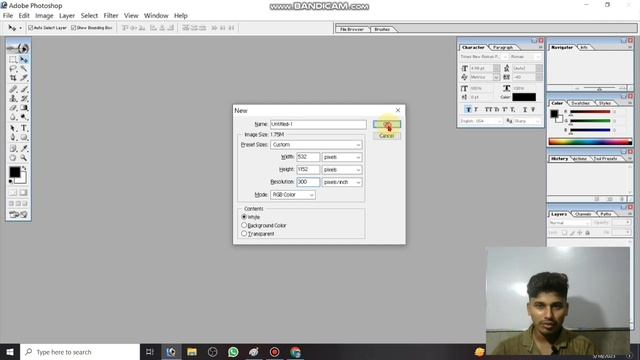Select the Pen tool

point(13,138)
